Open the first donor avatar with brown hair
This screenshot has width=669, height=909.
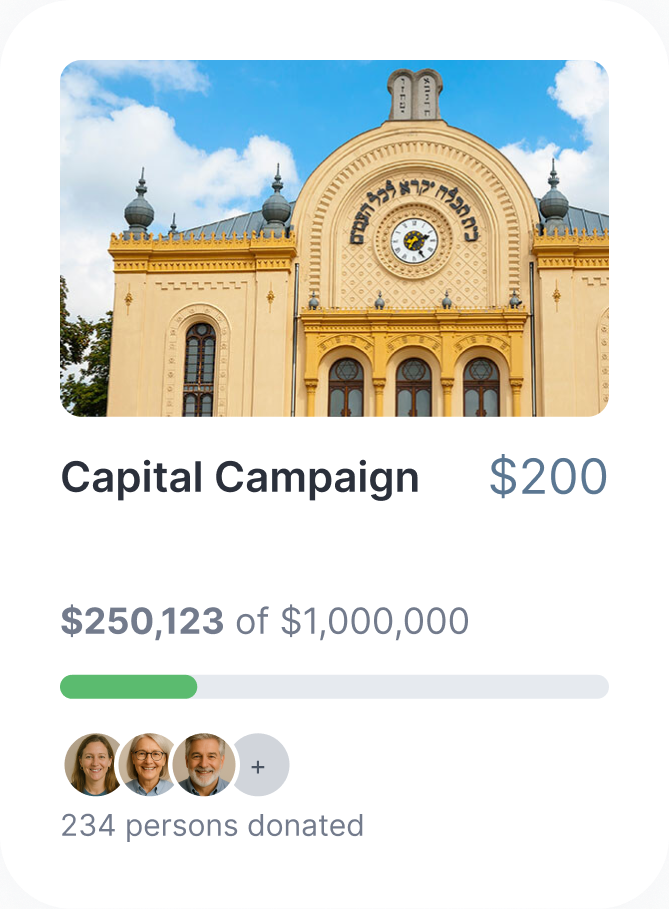click(x=92, y=765)
